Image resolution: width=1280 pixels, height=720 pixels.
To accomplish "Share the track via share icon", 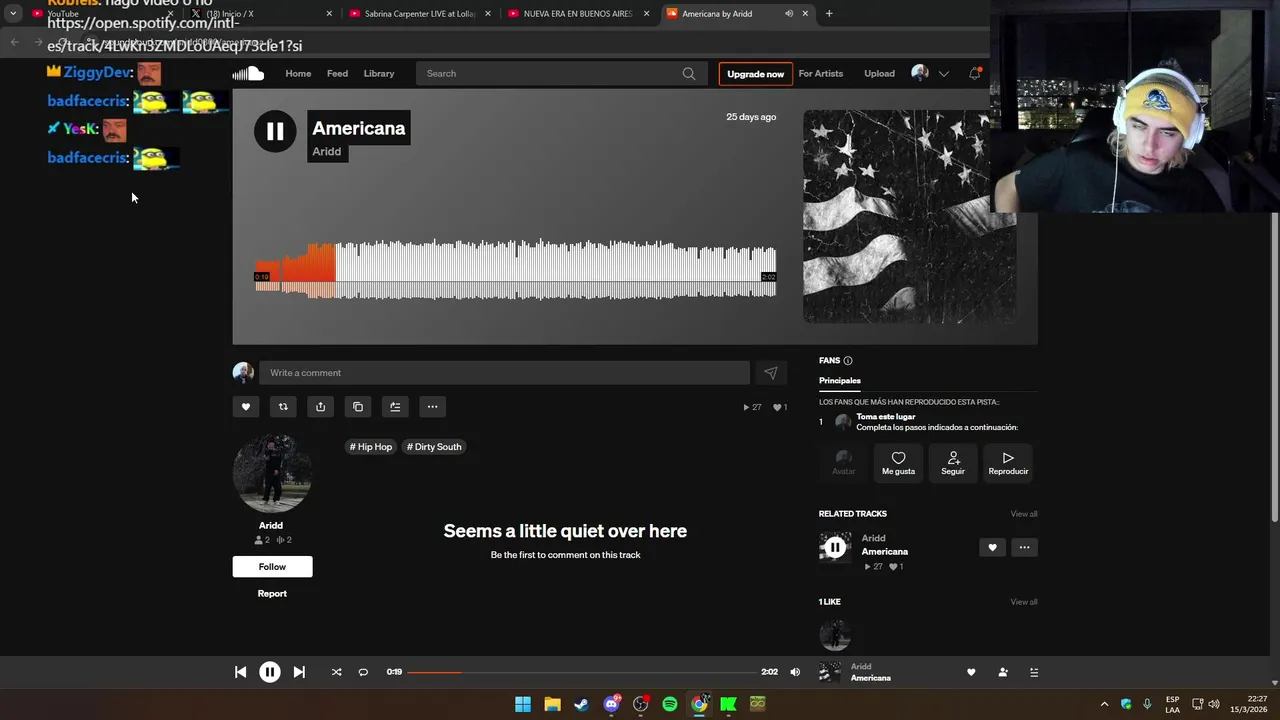I will (320, 407).
